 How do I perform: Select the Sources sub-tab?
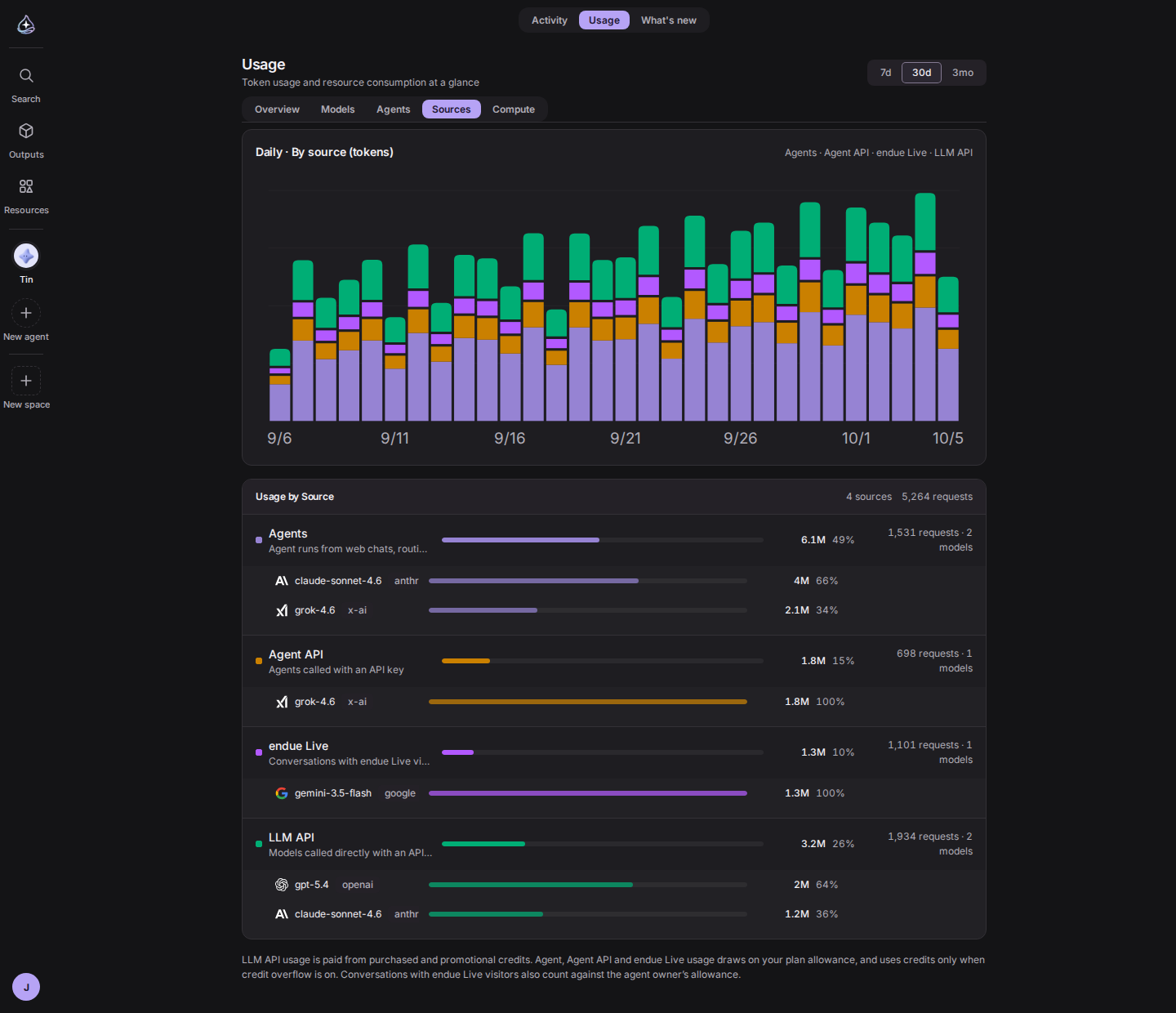point(452,109)
